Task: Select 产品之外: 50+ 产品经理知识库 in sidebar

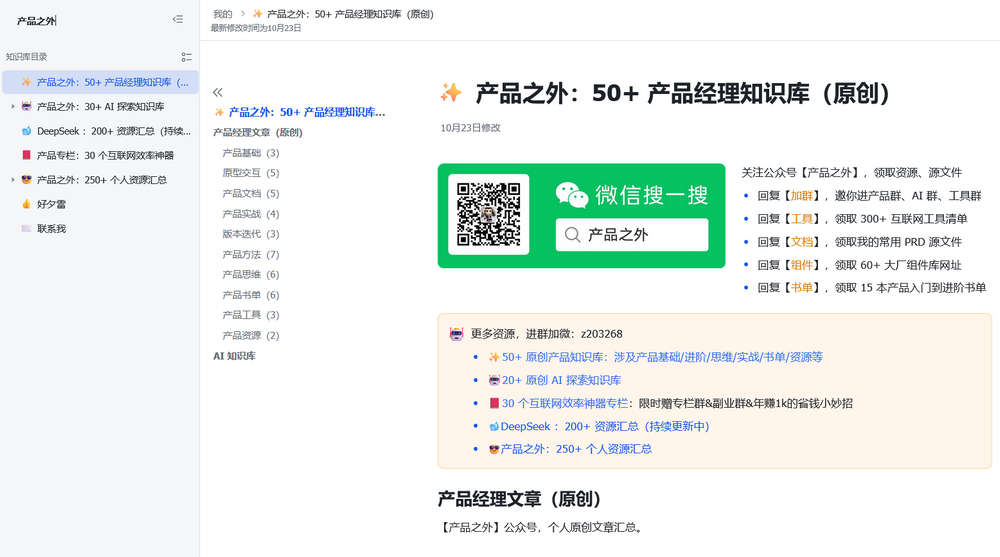Action: 101,82
